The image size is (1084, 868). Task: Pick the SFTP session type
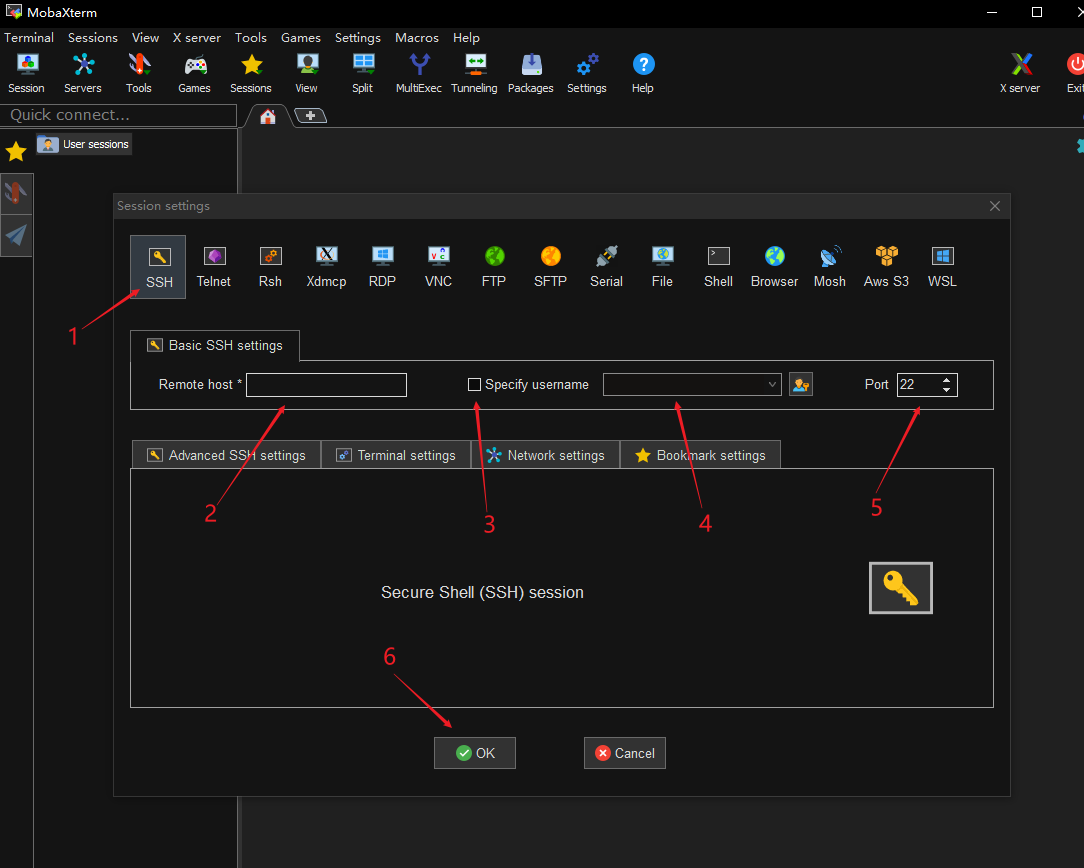550,267
